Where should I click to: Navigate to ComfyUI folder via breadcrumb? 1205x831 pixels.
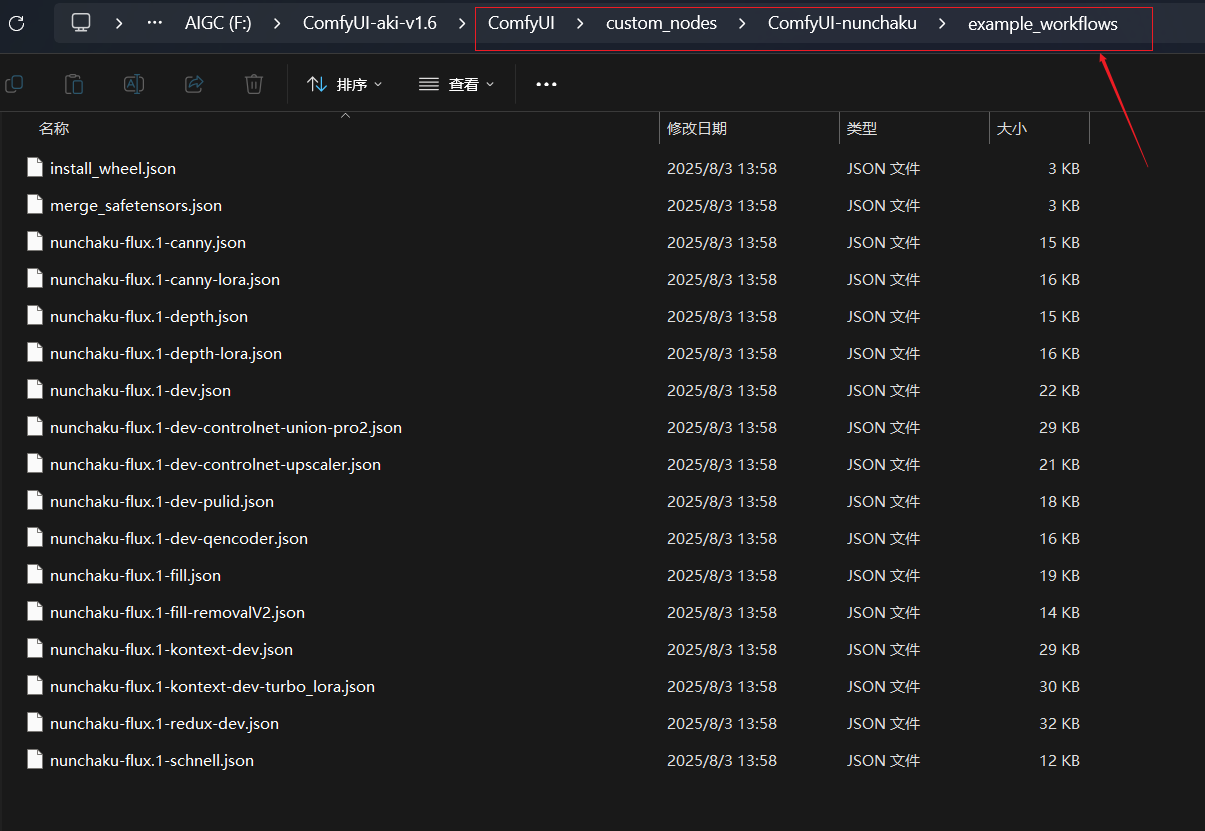521,22
